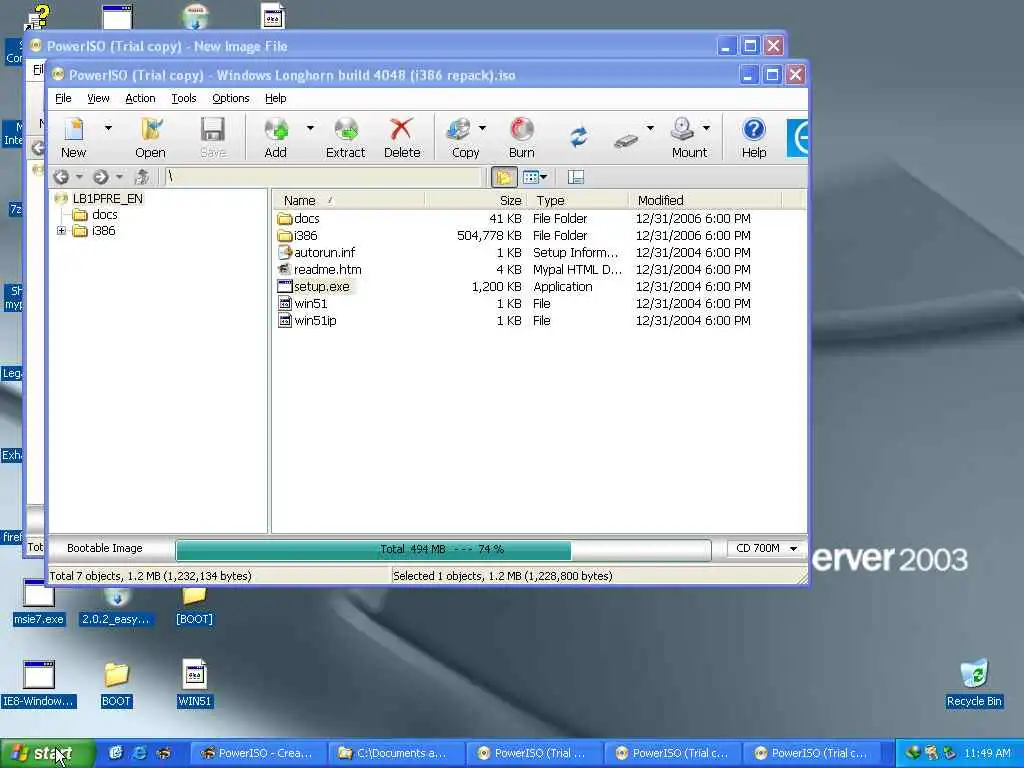Open C:\Documents a... taskbar button
Viewport: 1024px width, 768px height.
397,754
